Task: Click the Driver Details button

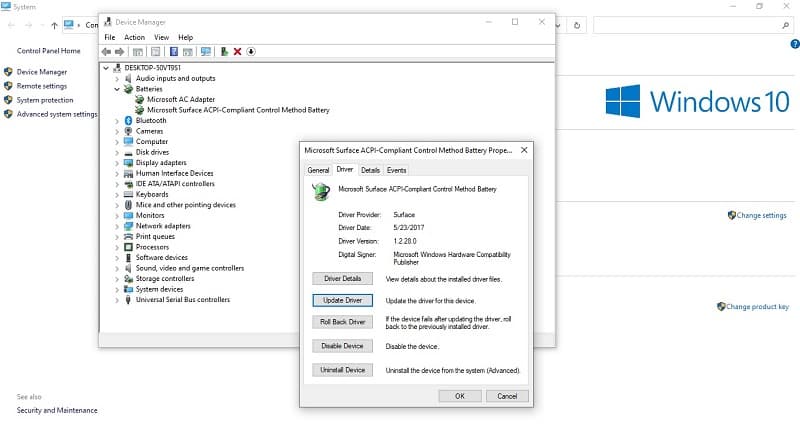Action: point(342,279)
